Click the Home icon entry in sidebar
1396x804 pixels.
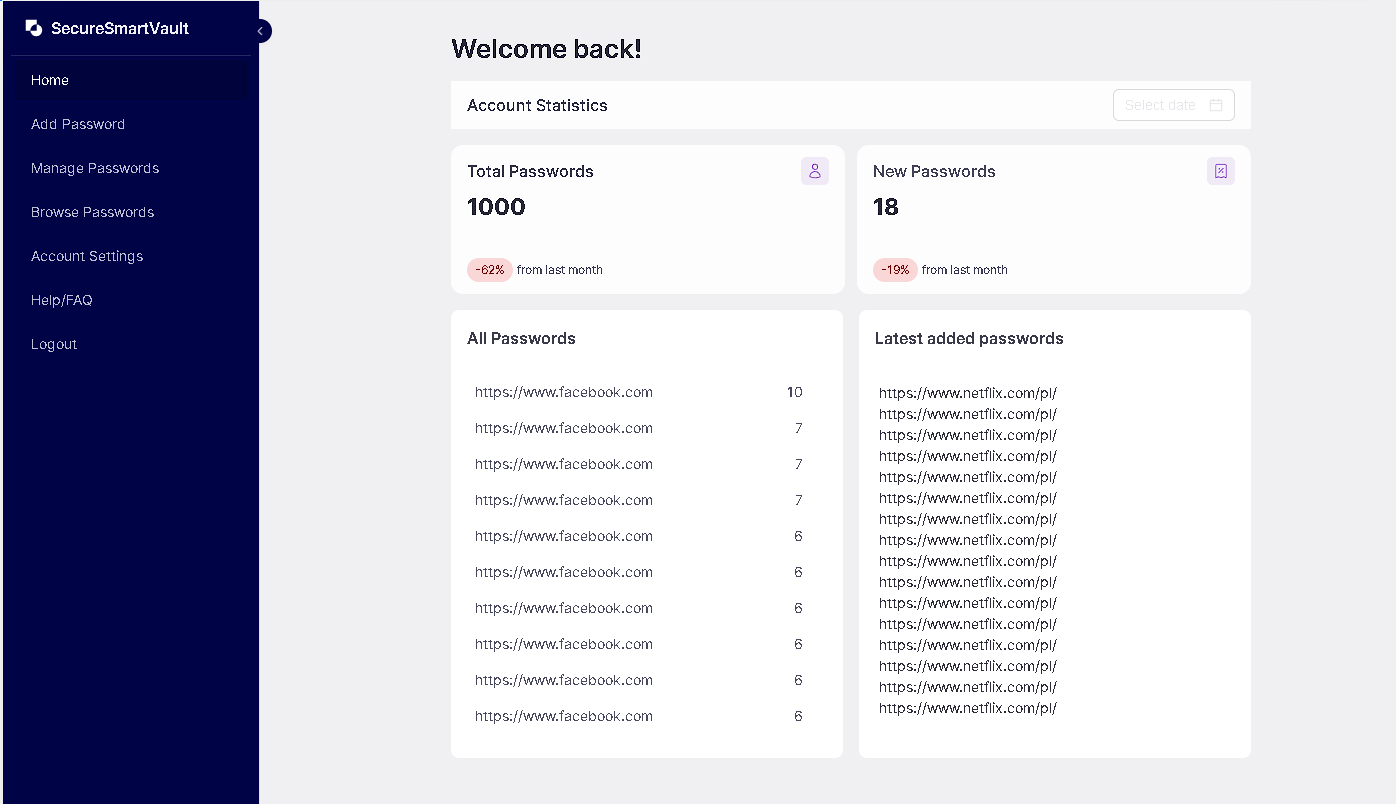coord(49,80)
